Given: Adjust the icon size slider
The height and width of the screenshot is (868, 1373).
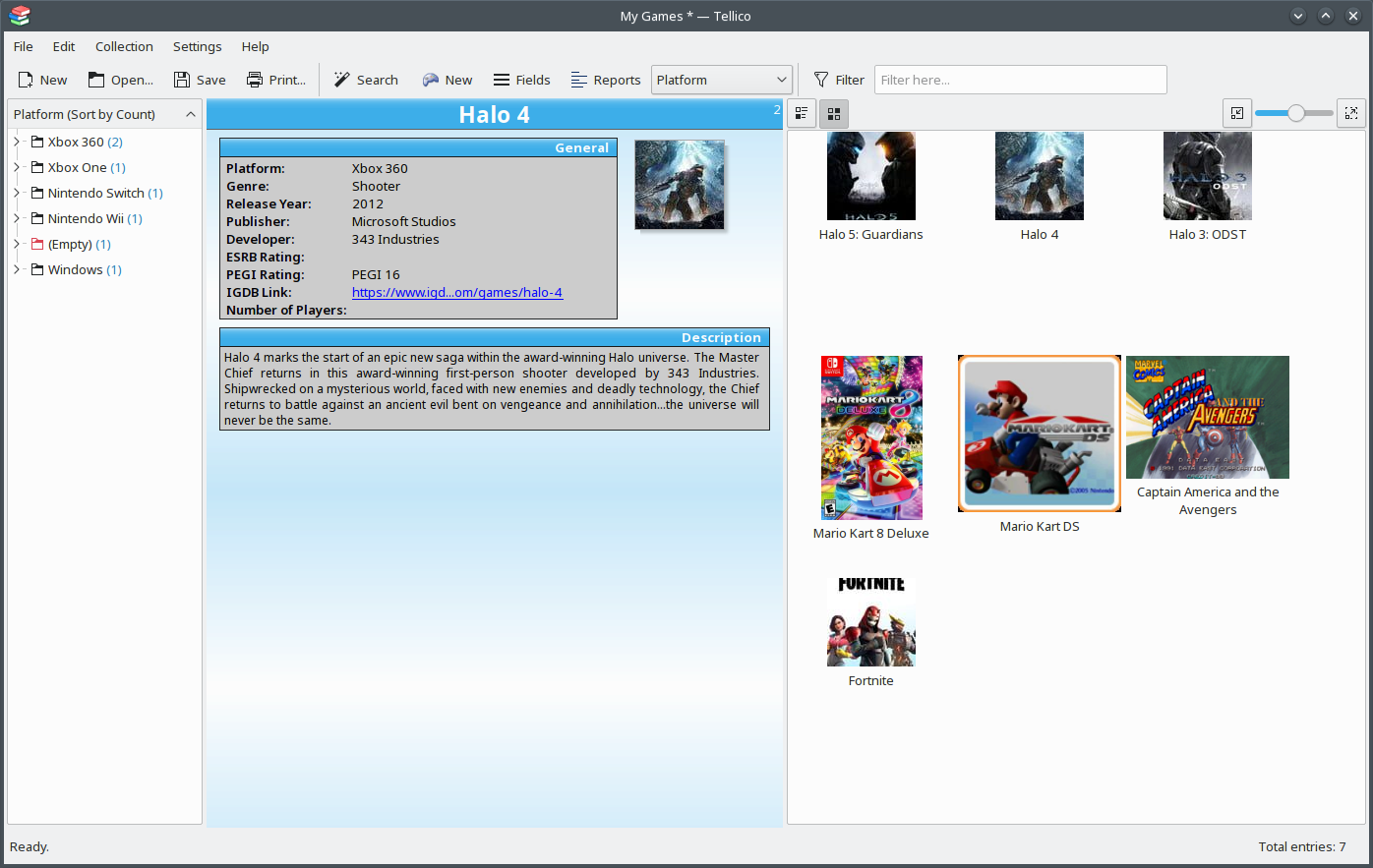Looking at the screenshot, I should pyautogui.click(x=1295, y=113).
